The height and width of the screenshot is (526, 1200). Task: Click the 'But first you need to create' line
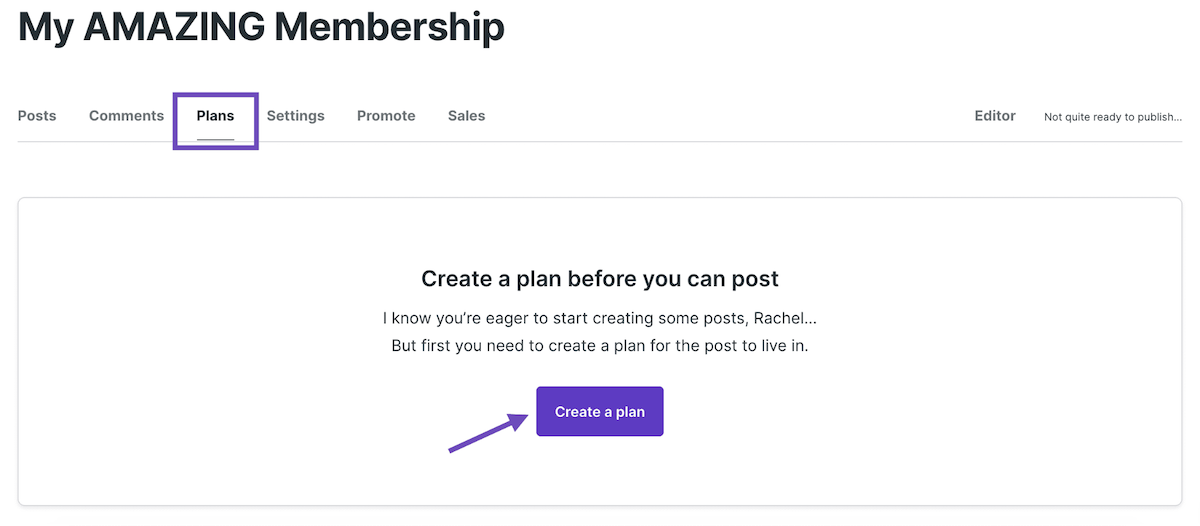tap(600, 346)
